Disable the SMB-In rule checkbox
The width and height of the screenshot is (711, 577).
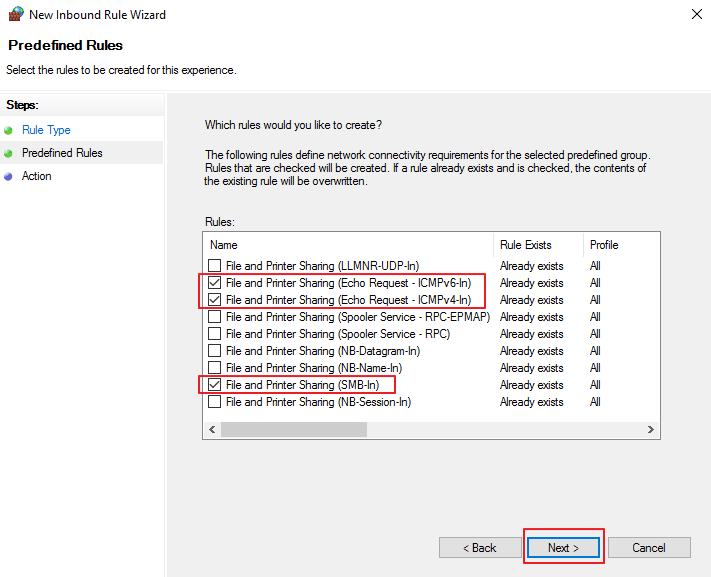(x=215, y=385)
